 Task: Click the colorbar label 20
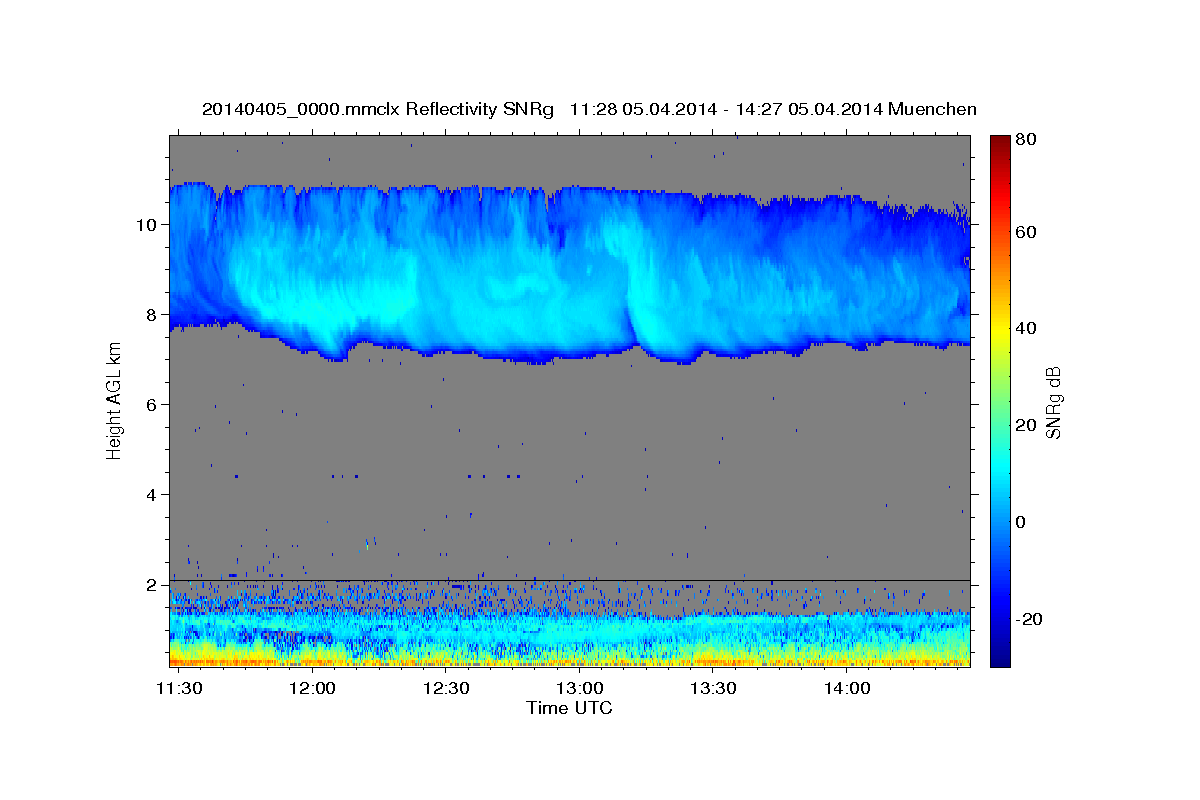(1025, 425)
